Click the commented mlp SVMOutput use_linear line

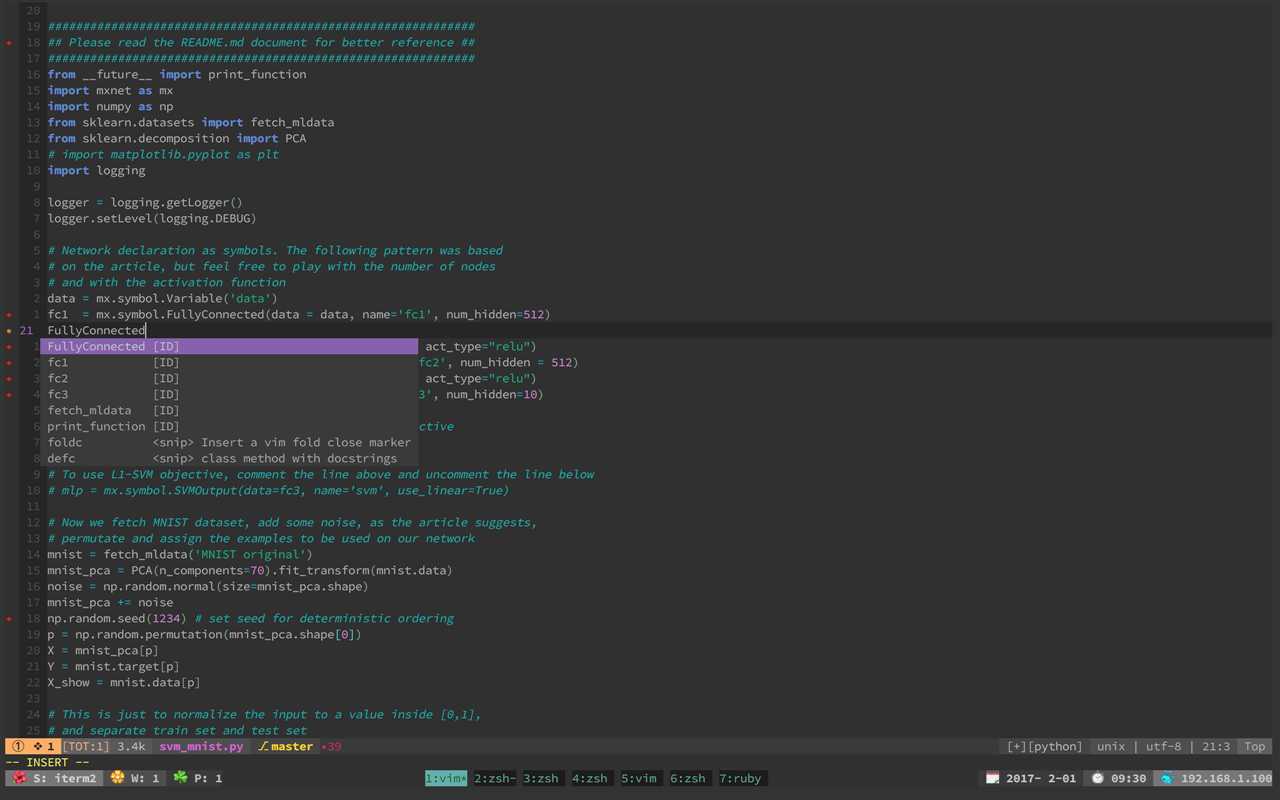[278, 490]
